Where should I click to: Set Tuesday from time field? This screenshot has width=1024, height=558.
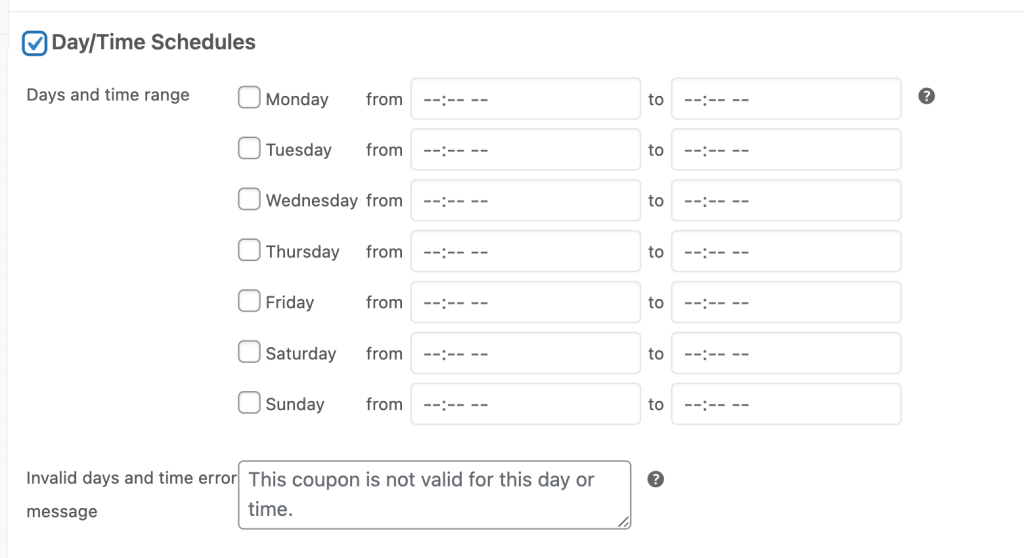[x=526, y=150]
